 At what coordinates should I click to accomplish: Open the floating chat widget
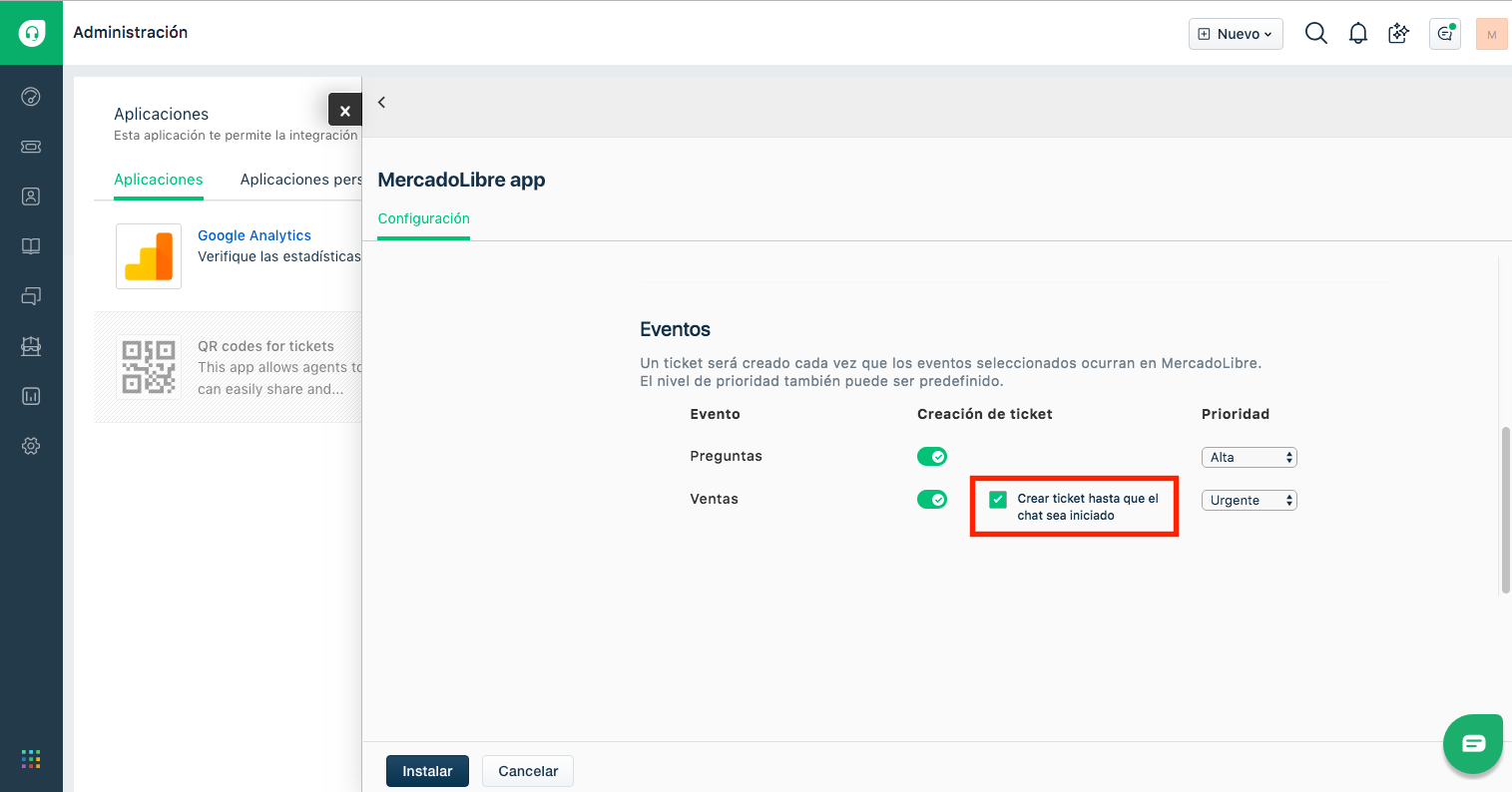coord(1473,743)
